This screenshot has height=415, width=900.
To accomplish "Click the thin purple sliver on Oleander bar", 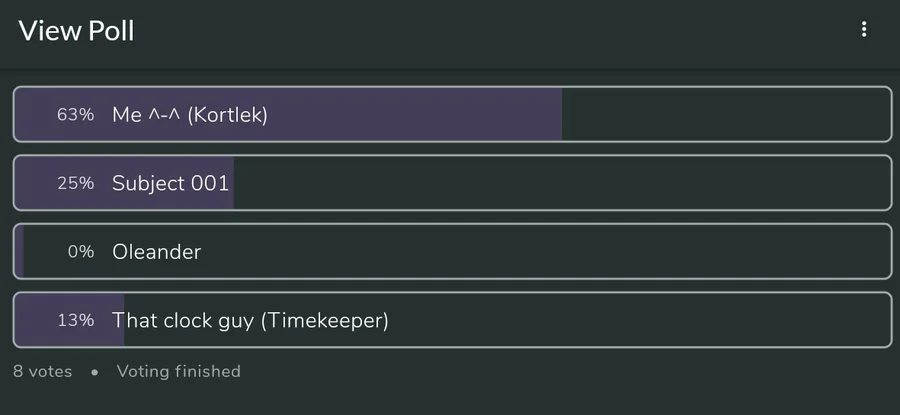I will point(20,252).
